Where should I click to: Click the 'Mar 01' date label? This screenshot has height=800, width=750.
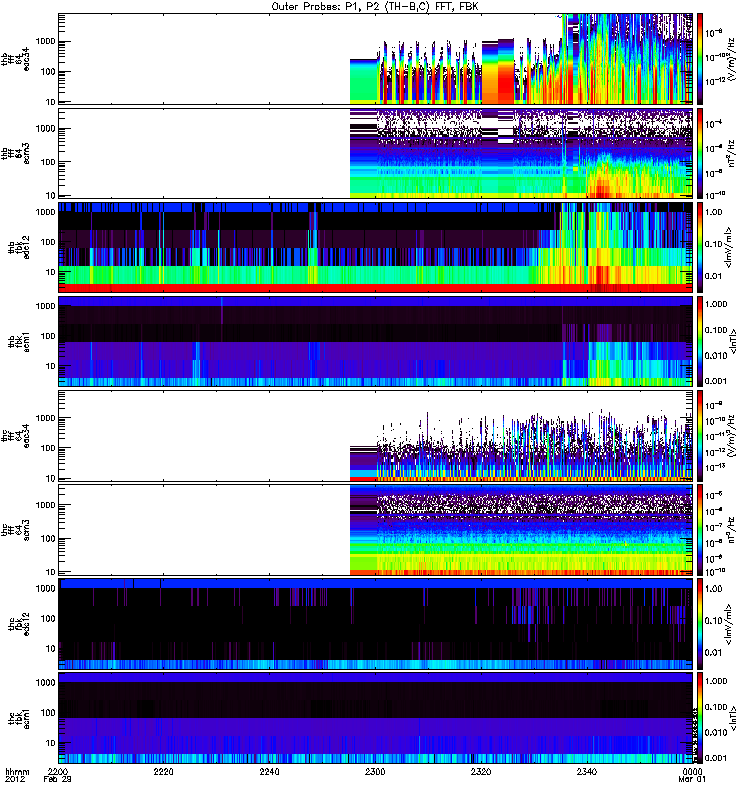[x=685, y=782]
